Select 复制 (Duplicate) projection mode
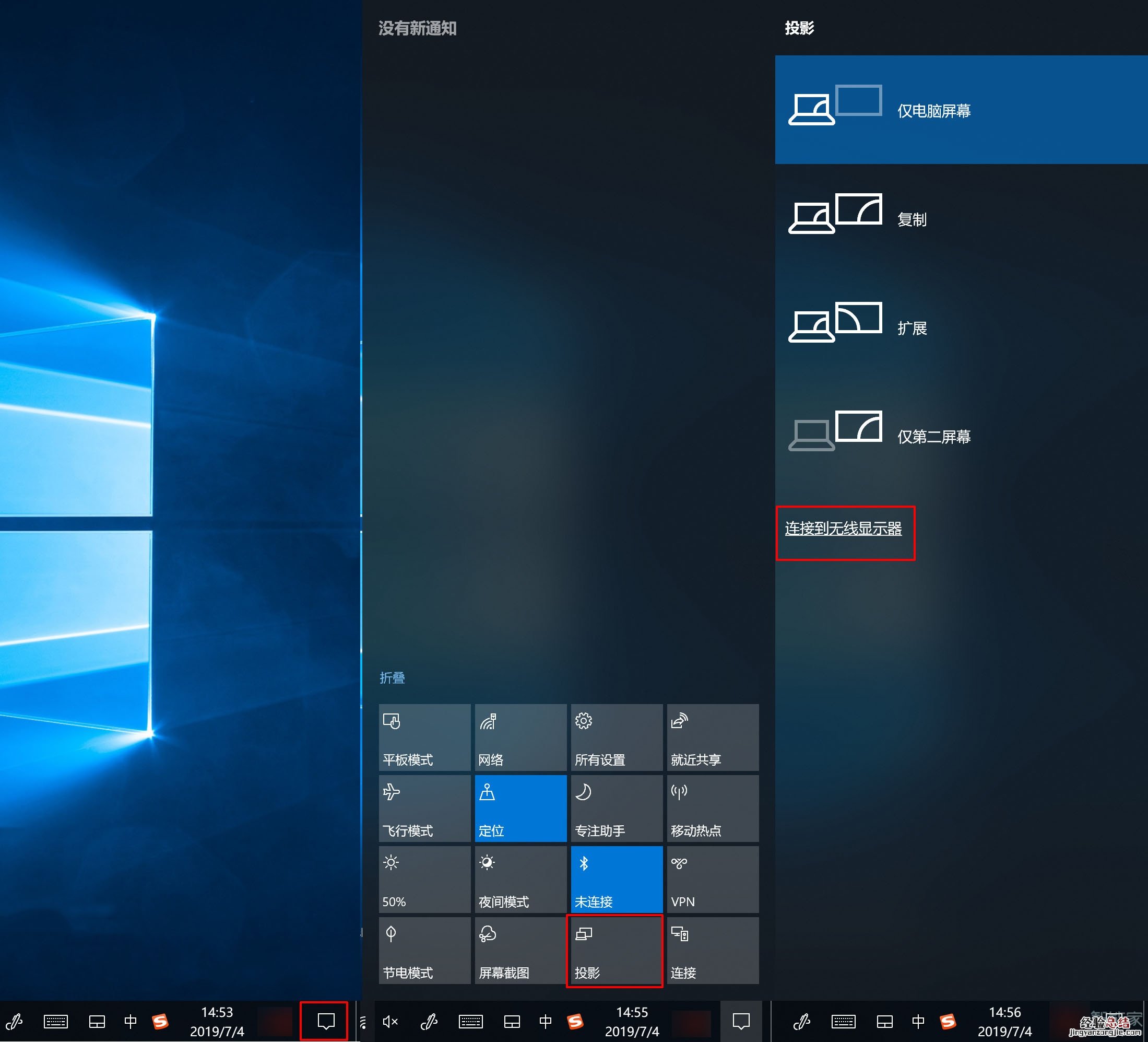Viewport: 1148px width, 1042px height. tap(911, 219)
